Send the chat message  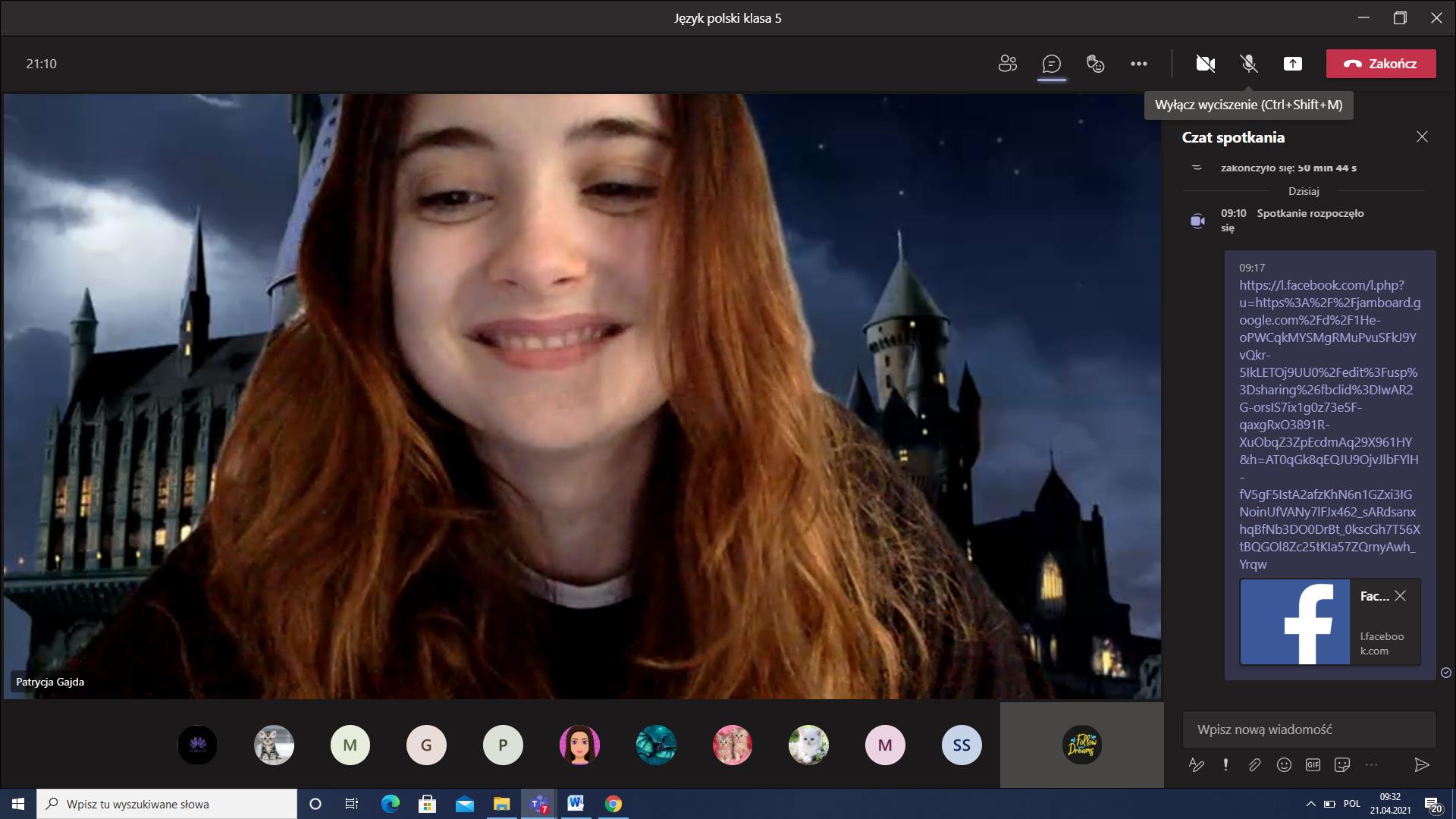(x=1422, y=765)
